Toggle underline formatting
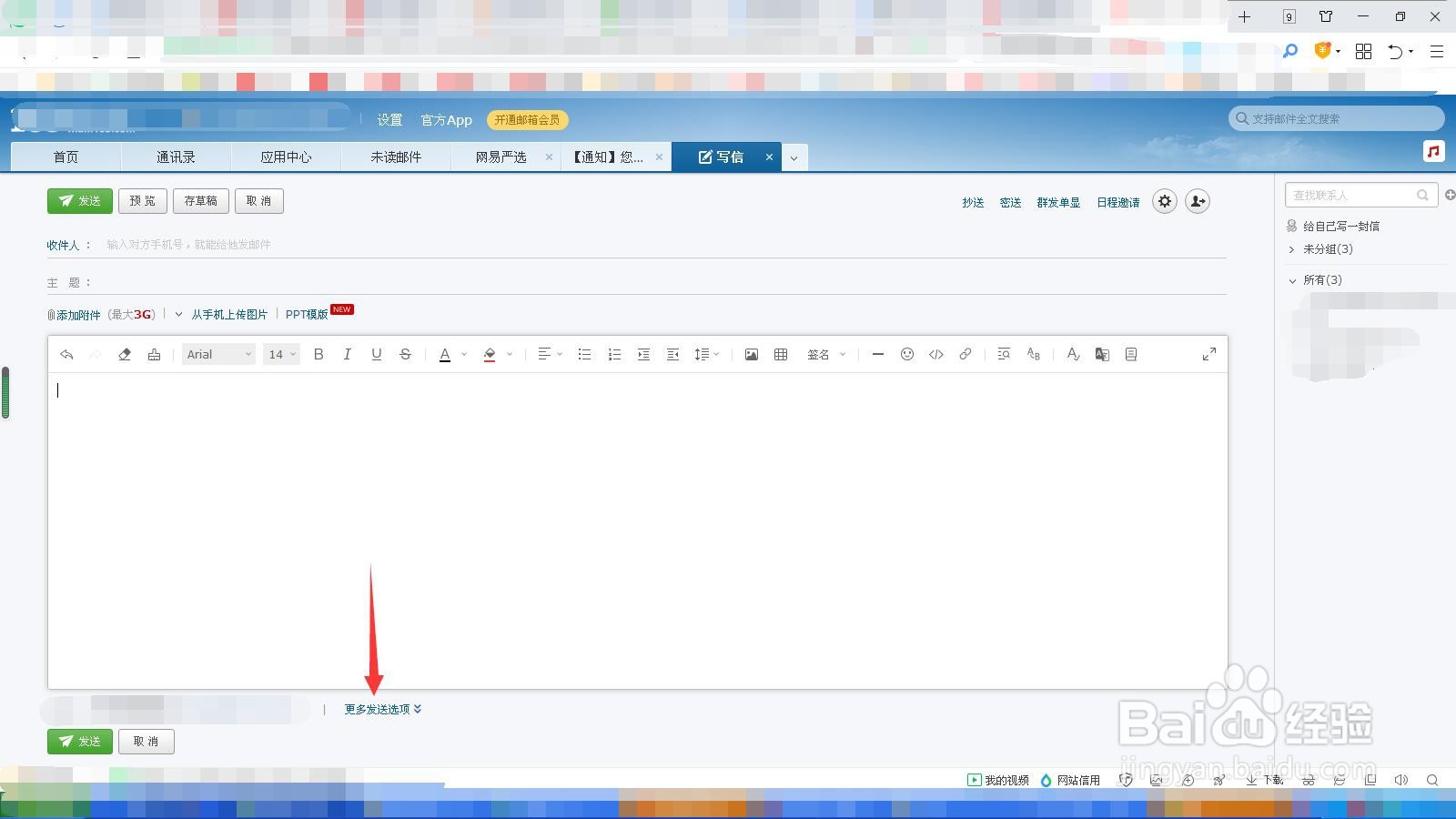This screenshot has height=819, width=1456. [x=376, y=354]
